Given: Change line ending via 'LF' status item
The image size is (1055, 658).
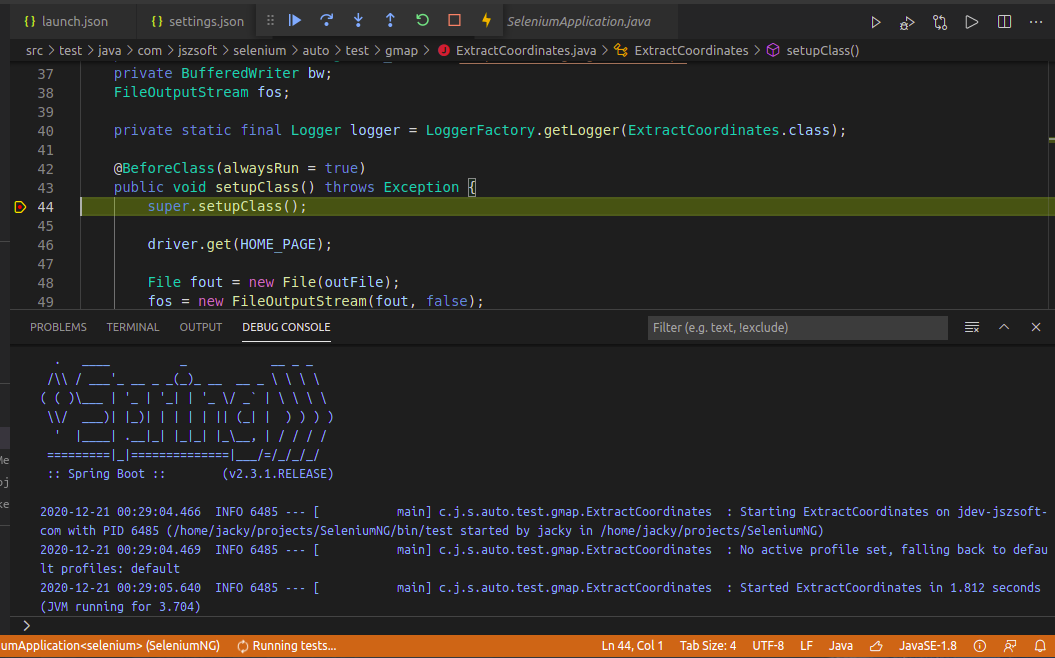Looking at the screenshot, I should coord(806,646).
